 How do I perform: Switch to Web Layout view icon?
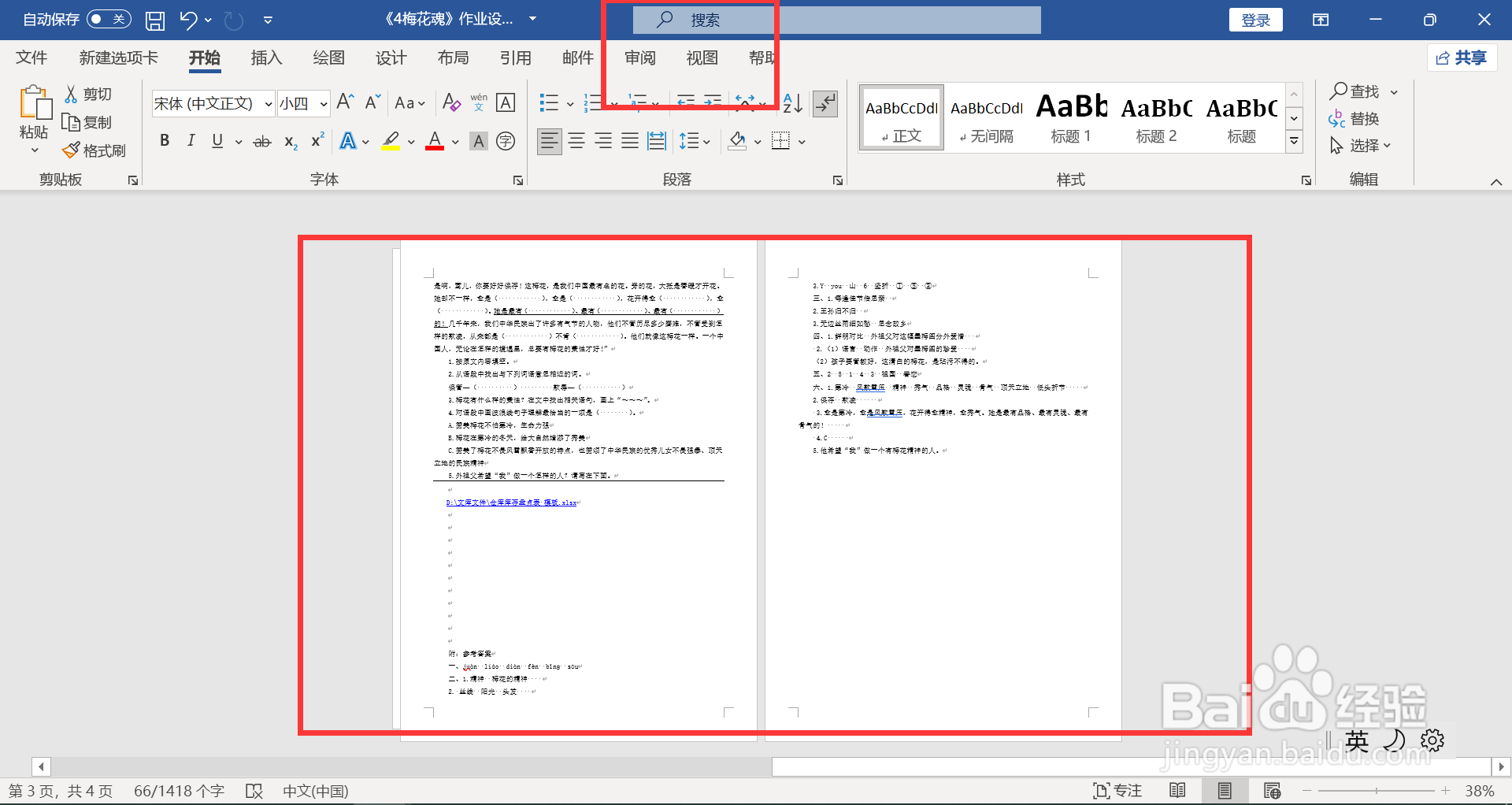coord(1272,791)
